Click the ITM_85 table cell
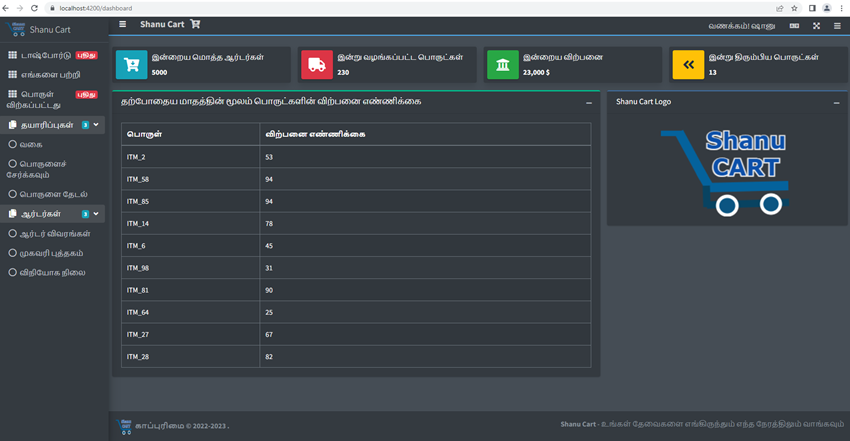 click(x=190, y=201)
